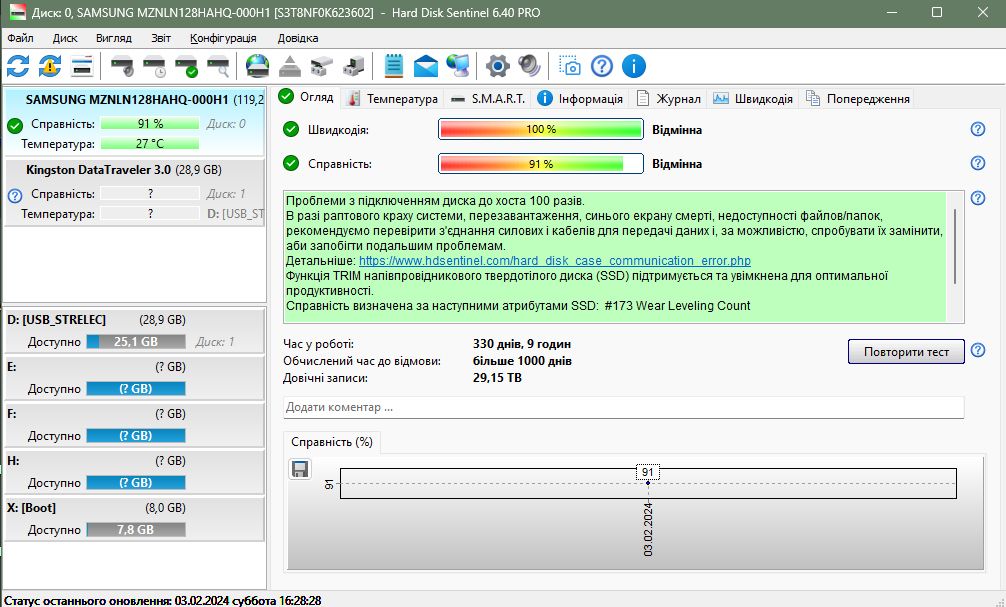Click the question icon by Kingston Справність
This screenshot has width=1006, height=607.
click(x=15, y=196)
